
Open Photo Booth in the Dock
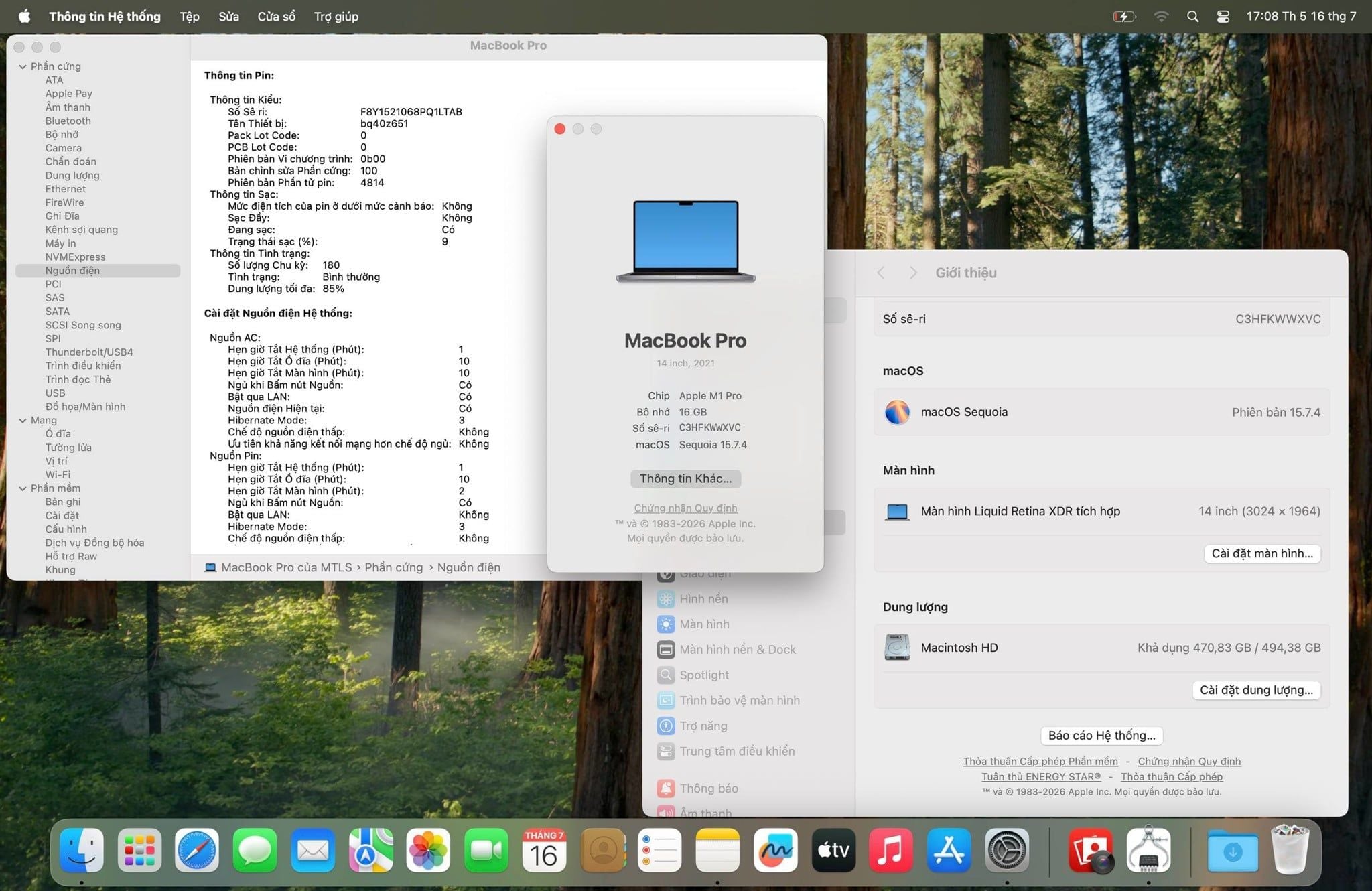(x=1091, y=850)
